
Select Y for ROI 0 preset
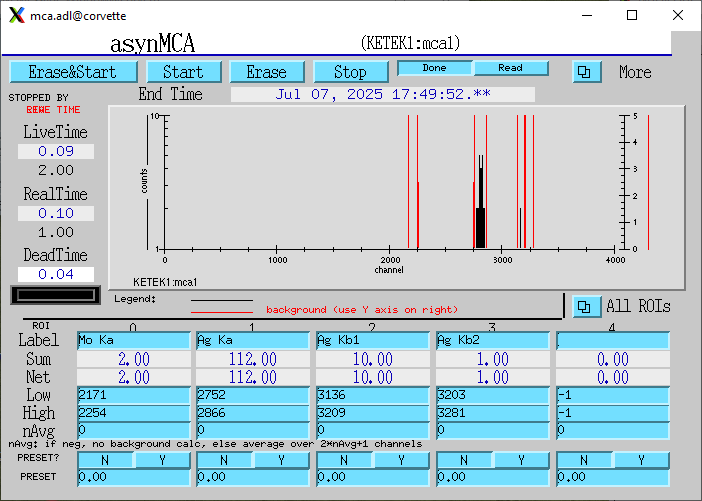tap(162, 460)
